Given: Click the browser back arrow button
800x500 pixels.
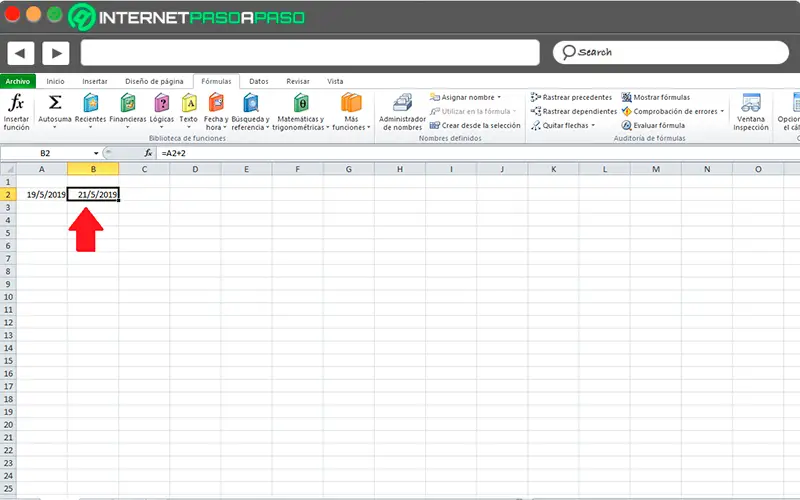Looking at the screenshot, I should click(21, 53).
